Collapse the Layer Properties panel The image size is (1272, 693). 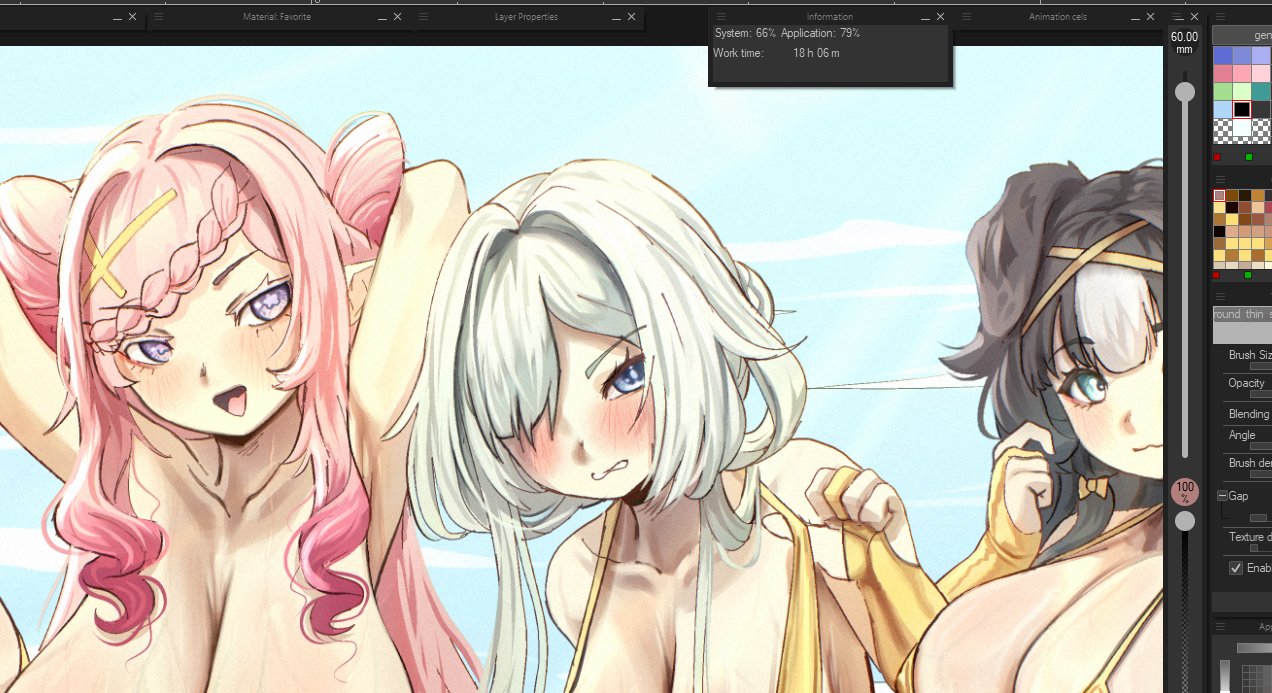pos(616,18)
